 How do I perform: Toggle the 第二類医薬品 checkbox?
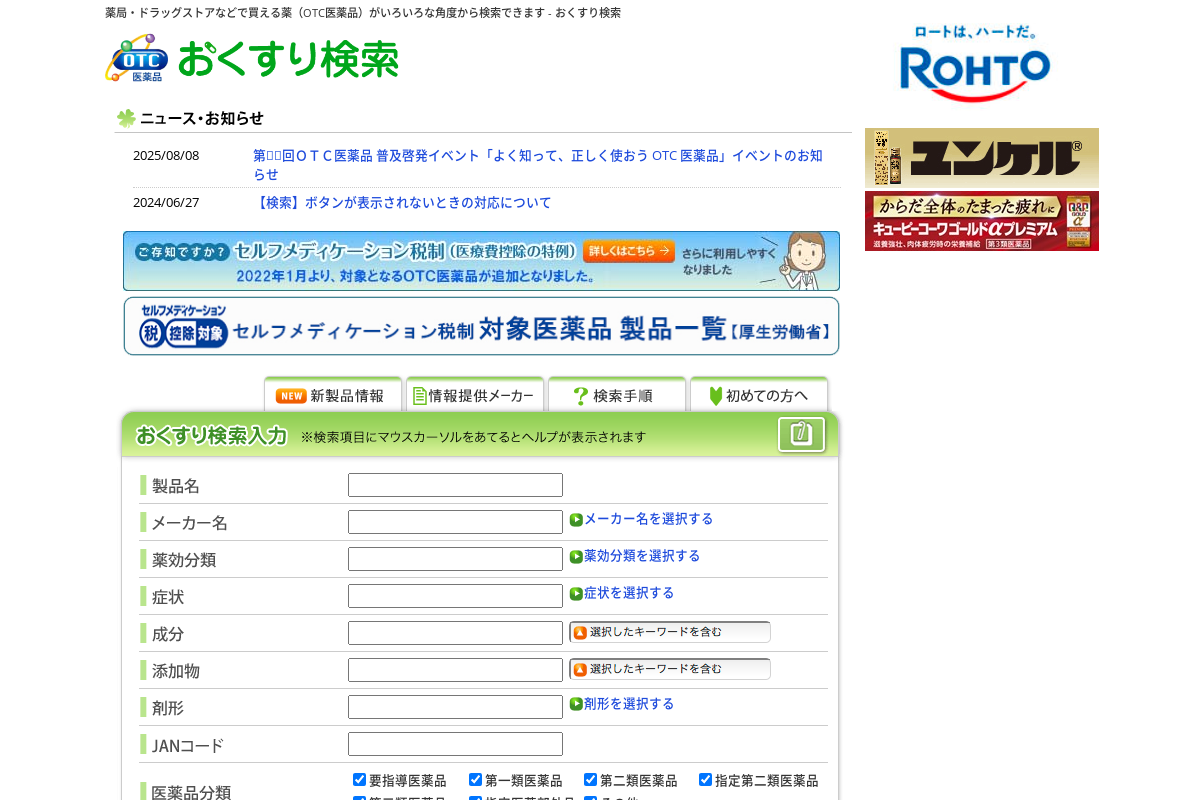click(x=591, y=780)
